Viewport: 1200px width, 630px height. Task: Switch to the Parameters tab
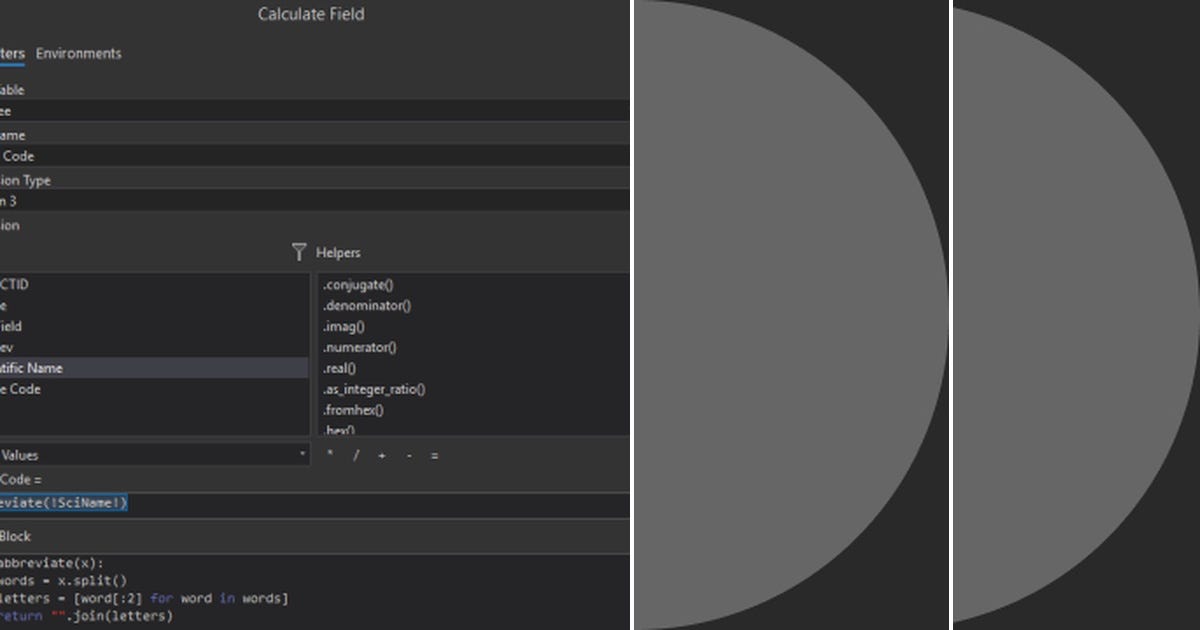10,53
